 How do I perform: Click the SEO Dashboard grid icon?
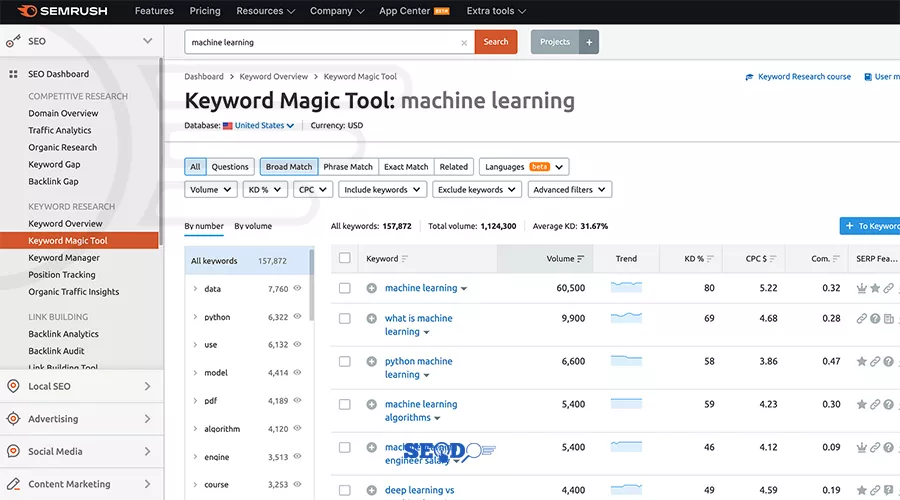(13, 74)
